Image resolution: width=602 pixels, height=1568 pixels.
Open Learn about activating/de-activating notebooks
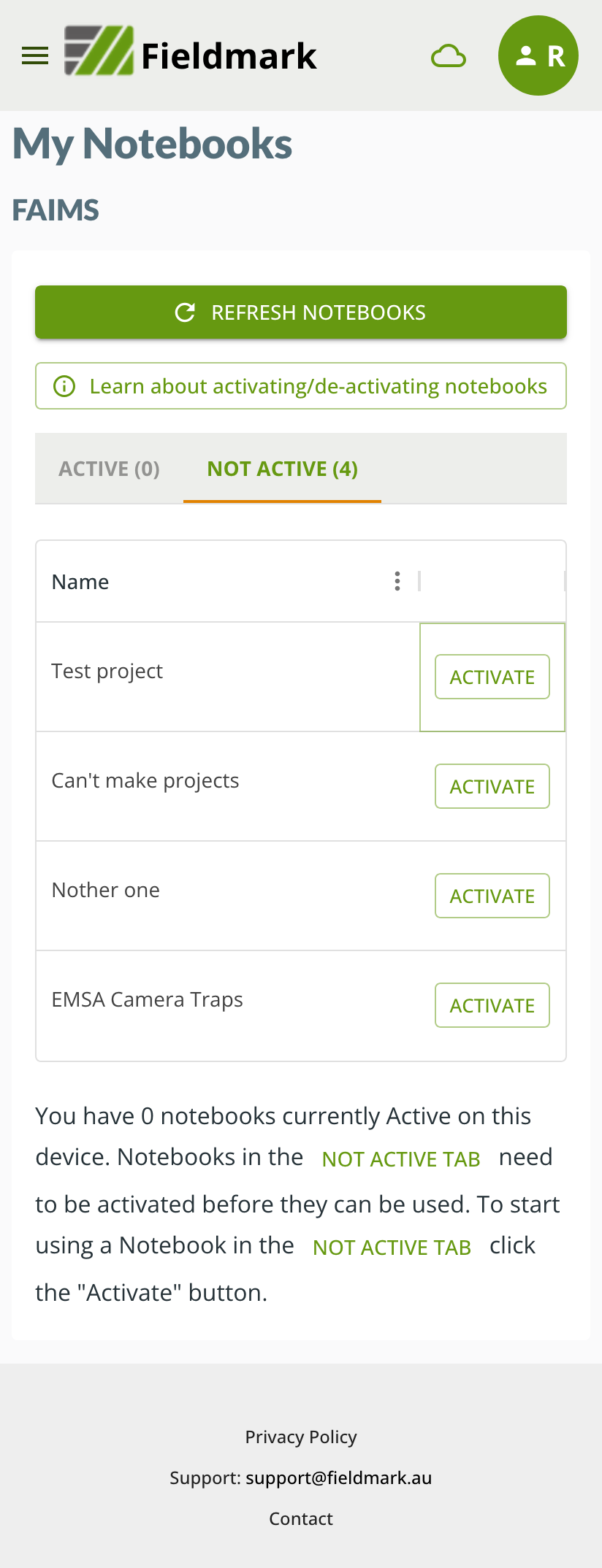(318, 386)
